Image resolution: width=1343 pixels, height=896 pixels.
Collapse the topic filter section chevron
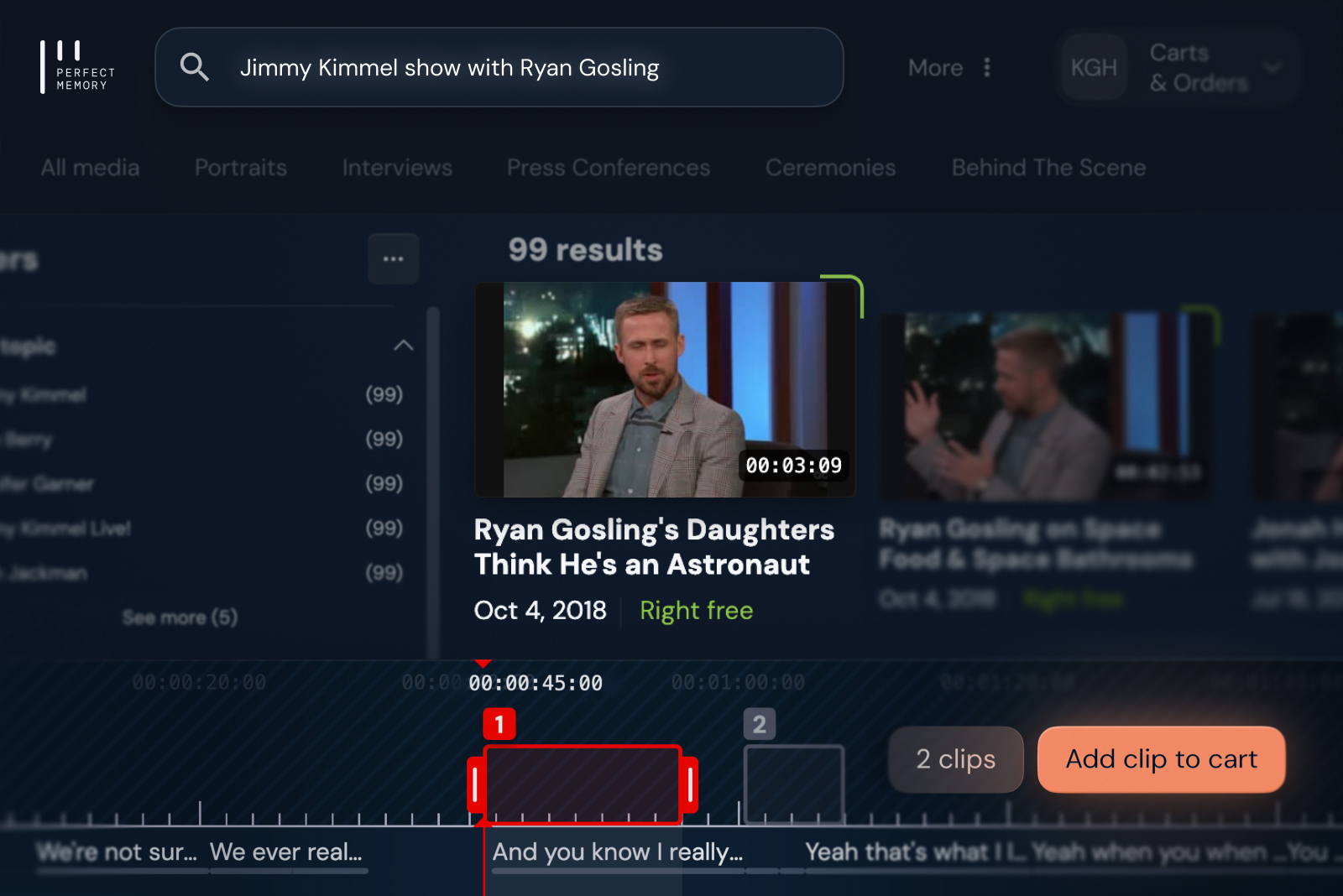pos(404,345)
